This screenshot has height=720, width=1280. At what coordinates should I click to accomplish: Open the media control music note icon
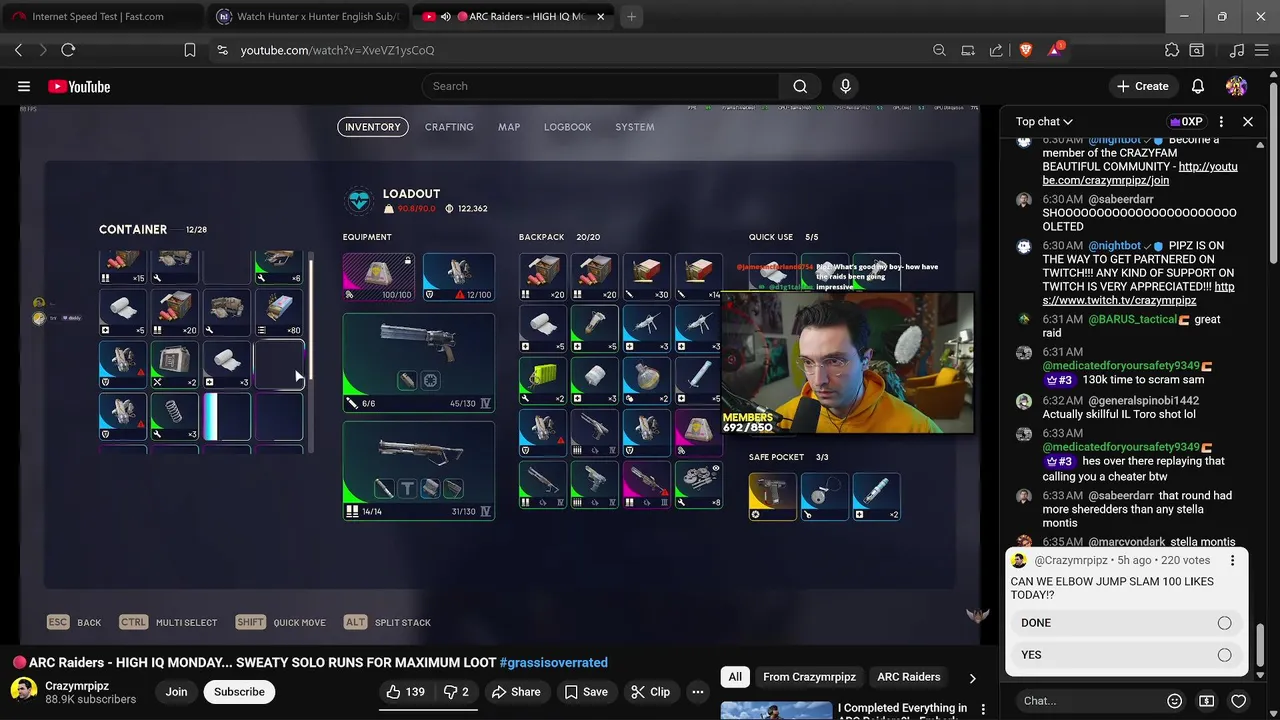pos(1236,50)
